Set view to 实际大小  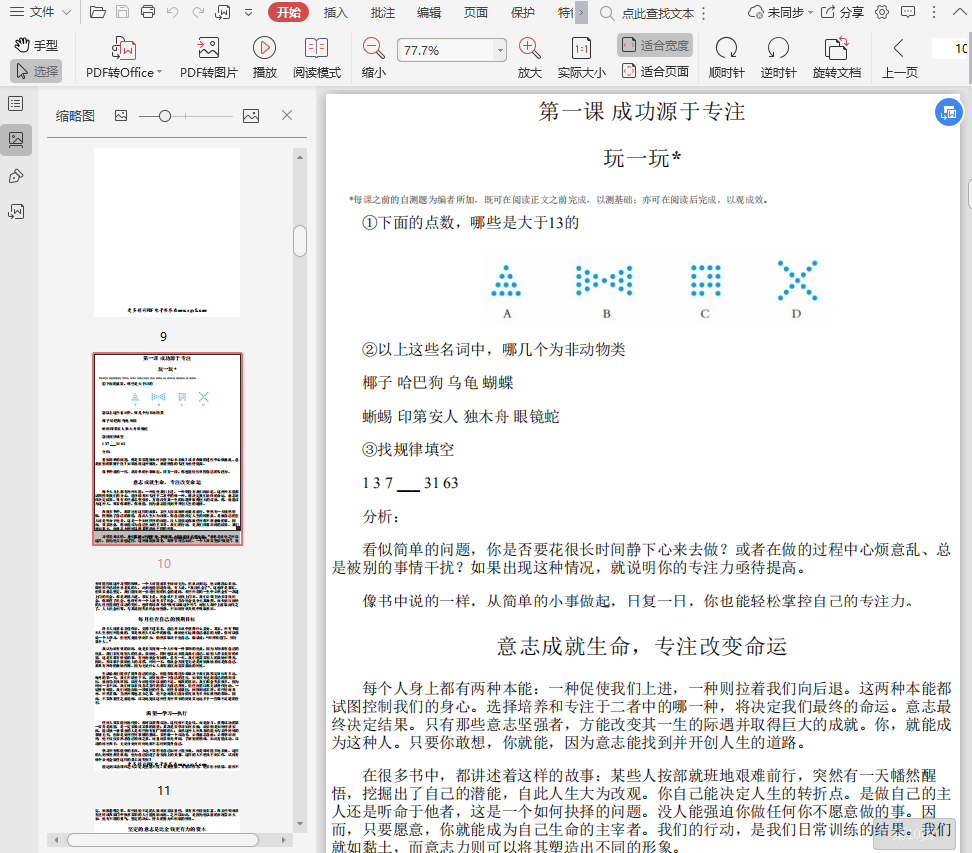pos(581,58)
